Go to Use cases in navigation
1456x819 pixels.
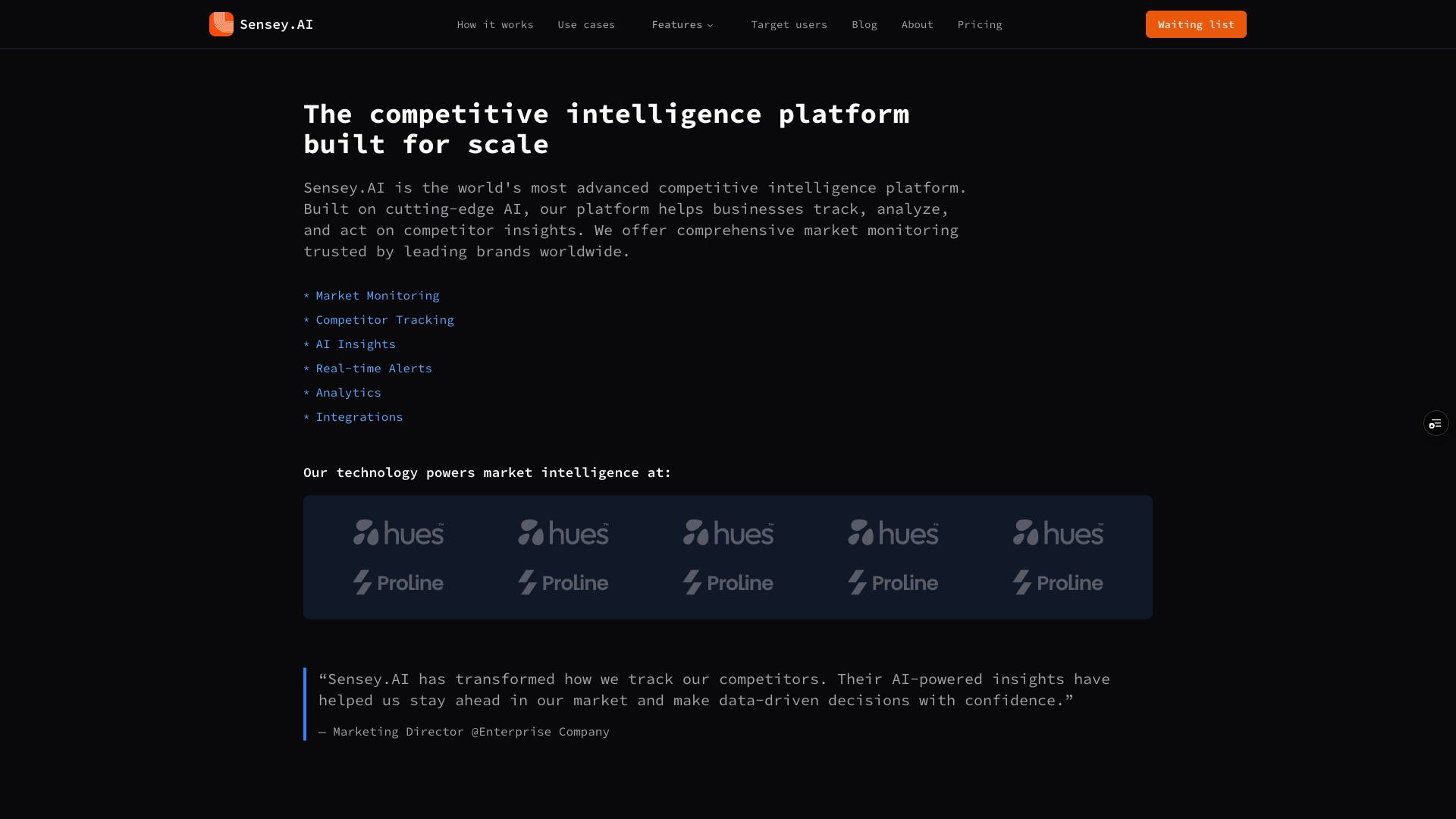pos(586,24)
